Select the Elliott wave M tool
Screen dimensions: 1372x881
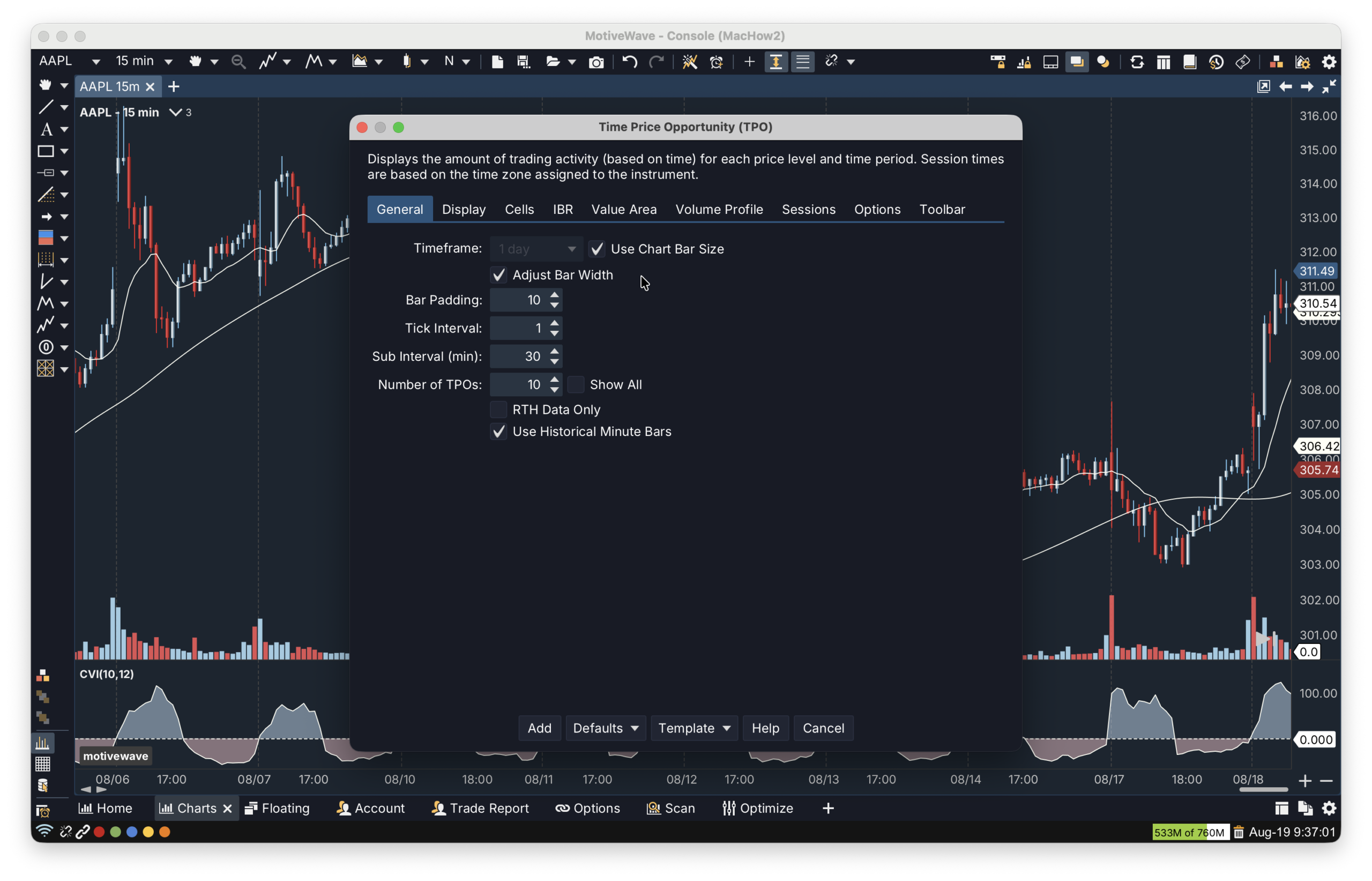(46, 303)
